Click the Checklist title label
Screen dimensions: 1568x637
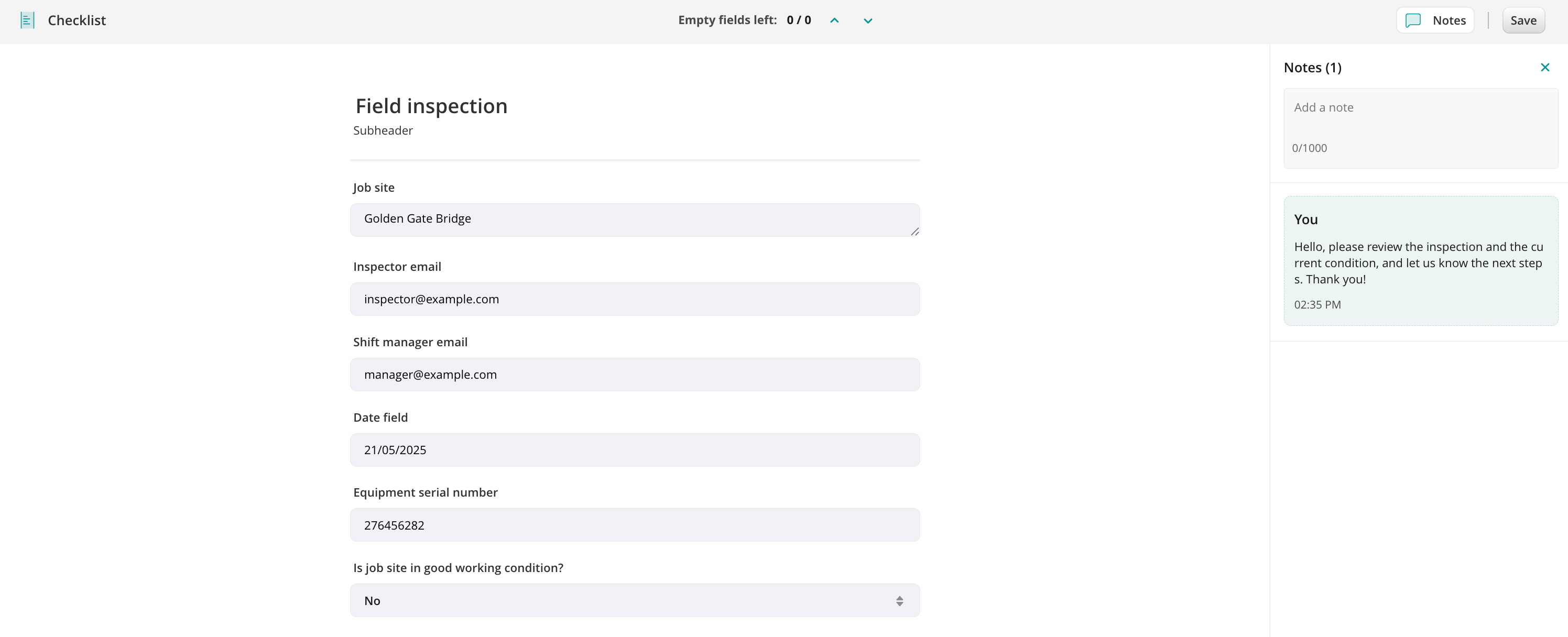tap(77, 20)
